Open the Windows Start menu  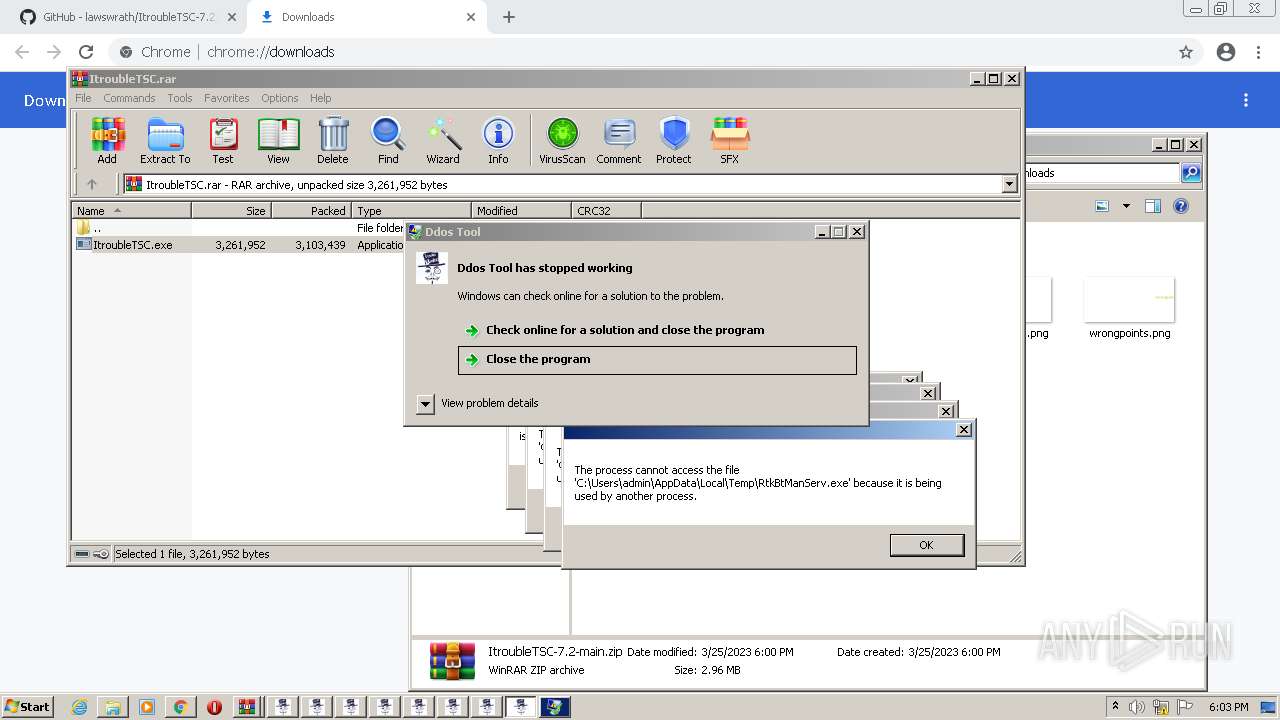click(x=28, y=706)
